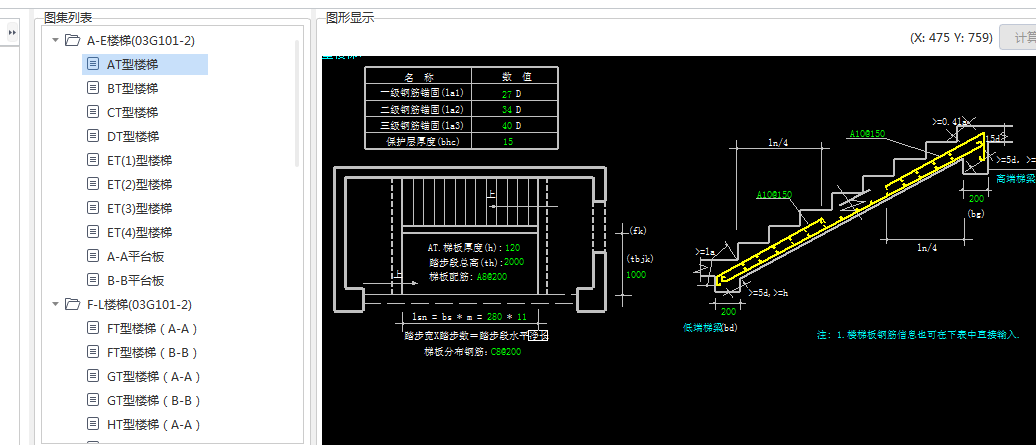
Task: Edit the la1 anchorage value 27
Action: coord(507,94)
